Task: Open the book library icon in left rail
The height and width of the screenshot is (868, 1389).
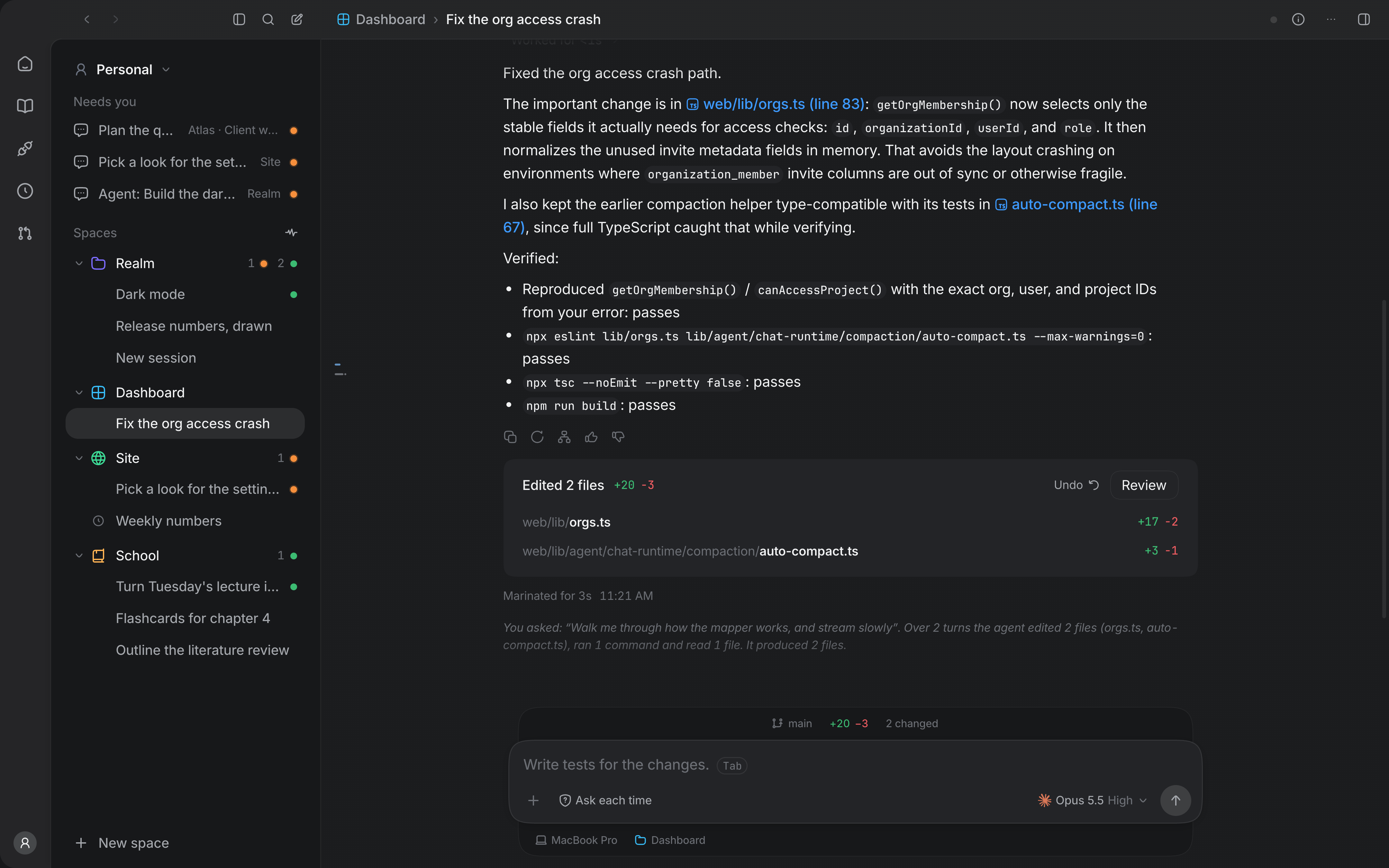Action: coord(25,106)
